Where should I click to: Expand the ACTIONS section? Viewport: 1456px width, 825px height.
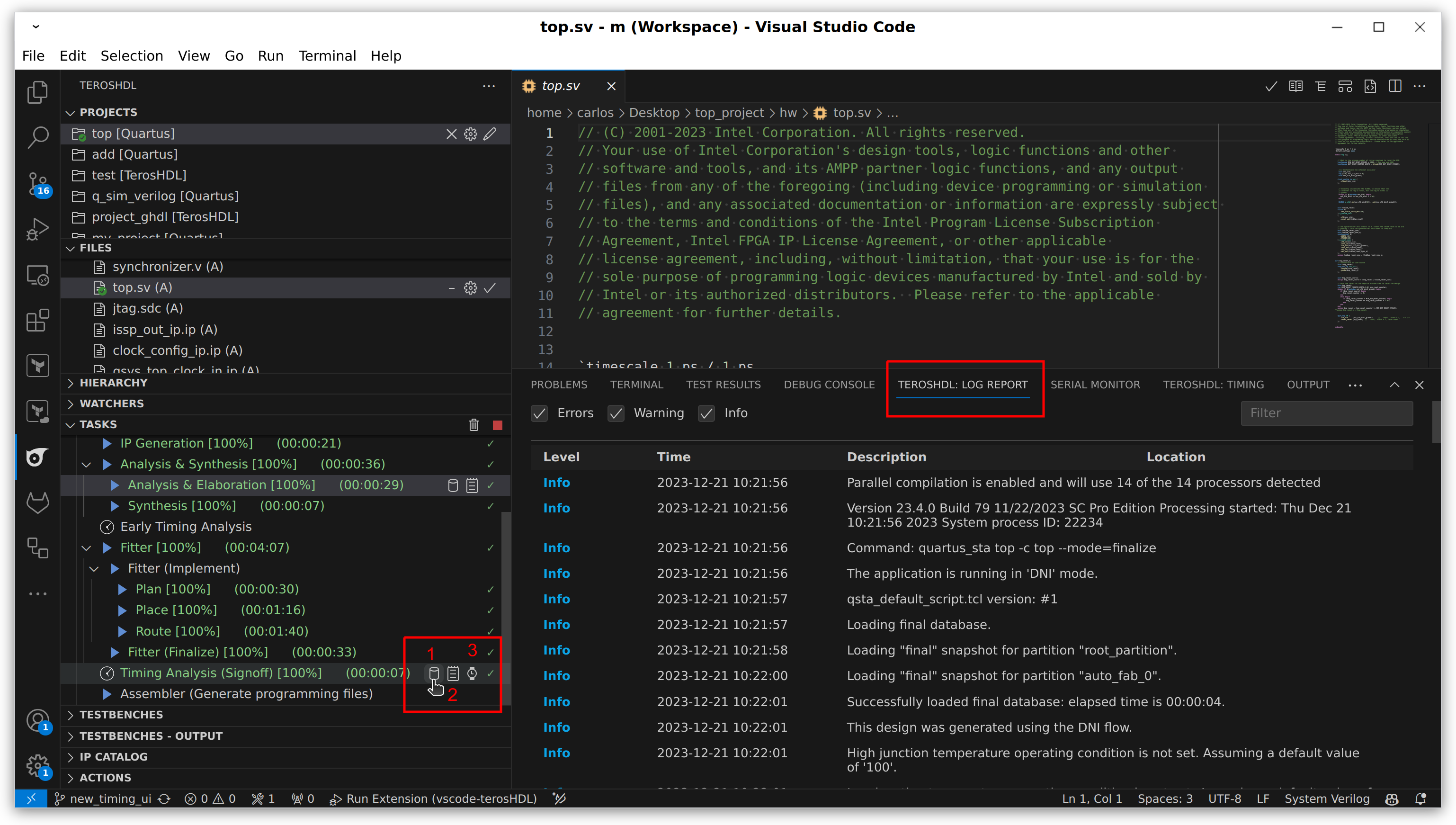click(x=70, y=778)
